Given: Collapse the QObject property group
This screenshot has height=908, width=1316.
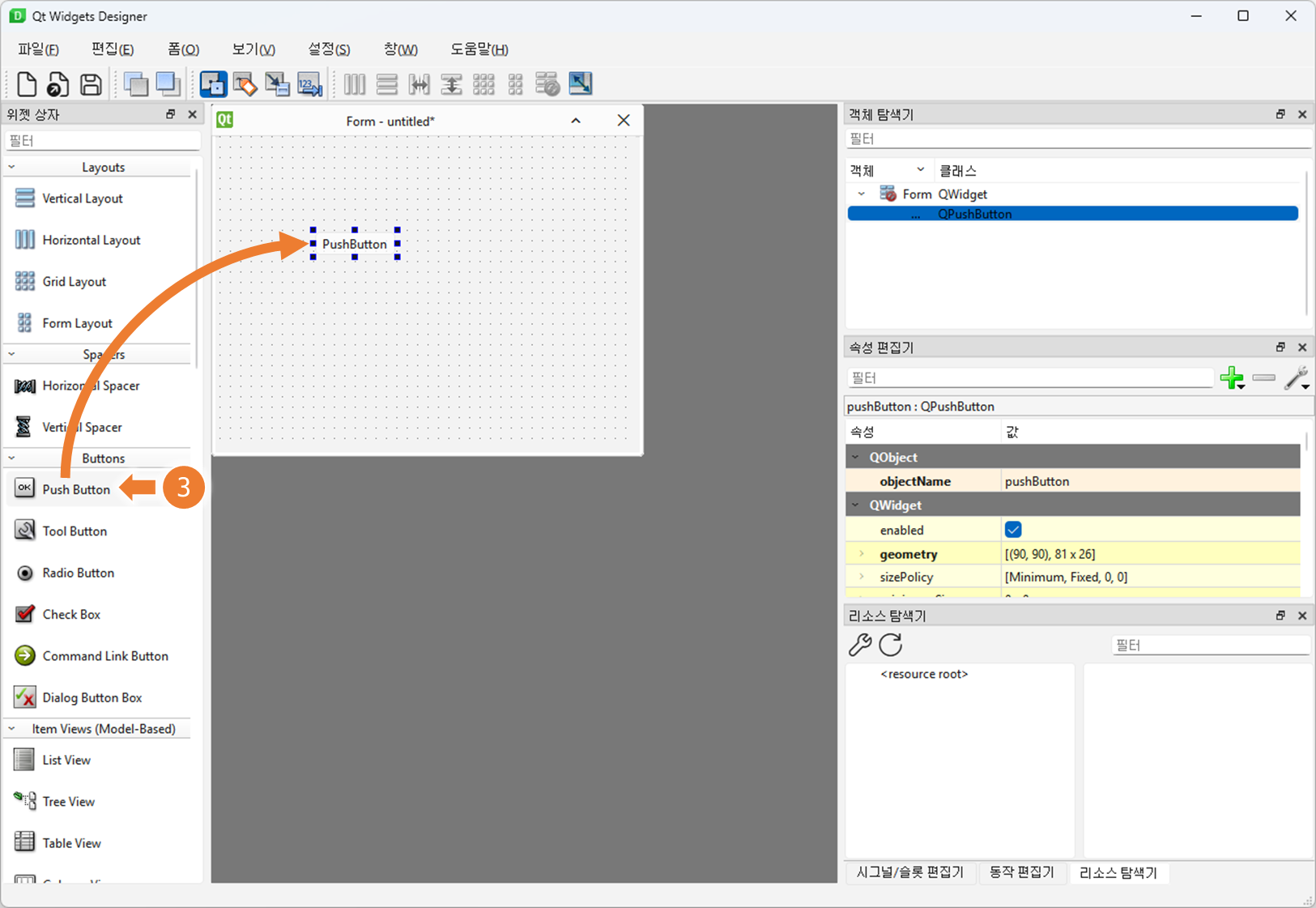Looking at the screenshot, I should pyautogui.click(x=856, y=457).
